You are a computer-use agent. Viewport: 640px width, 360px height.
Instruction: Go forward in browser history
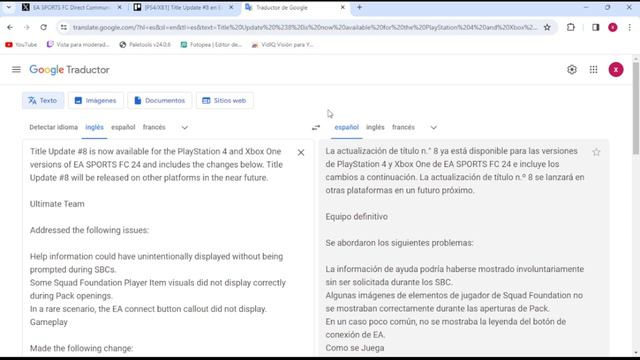click(x=27, y=27)
